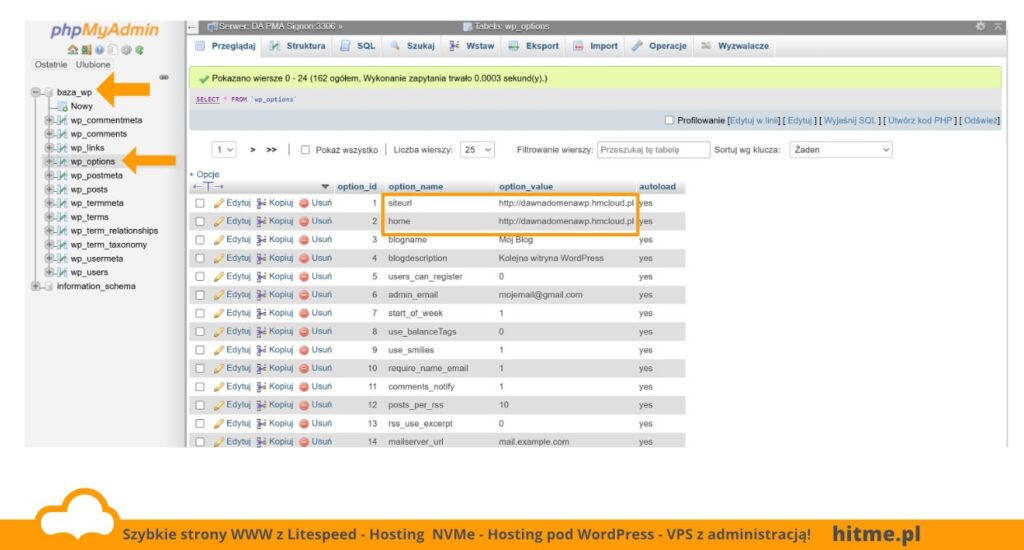Select wp_term_taxonomy in the tree

pyautogui.click(x=108, y=245)
